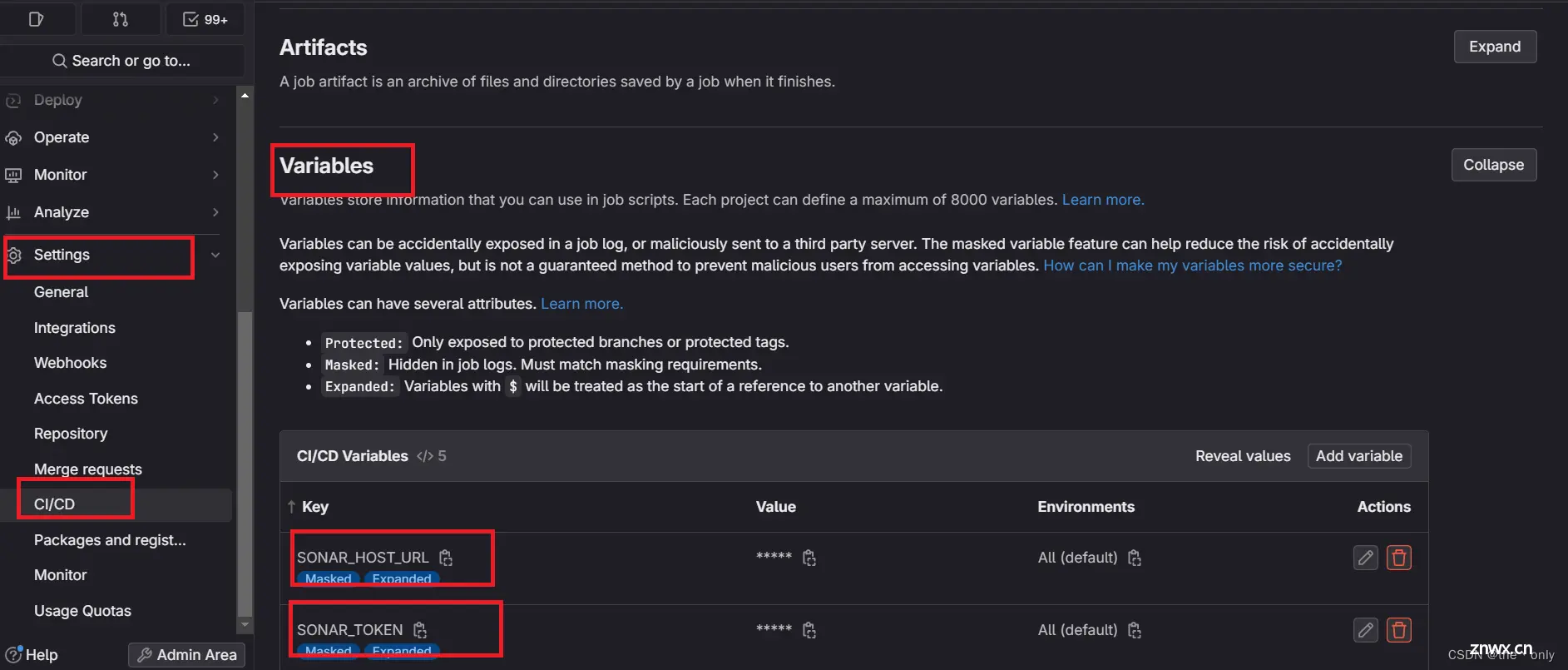Click the Monitor screen icon in sidebar

pos(13,175)
